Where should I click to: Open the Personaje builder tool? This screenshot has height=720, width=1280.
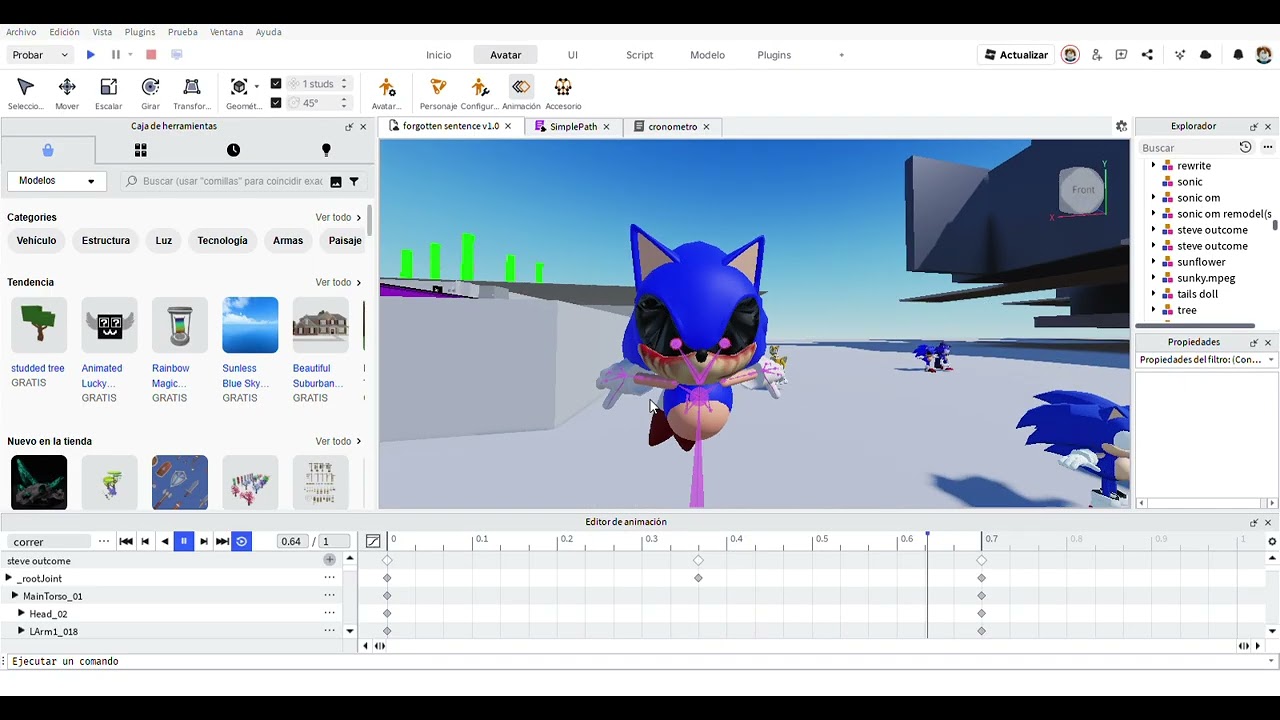438,93
